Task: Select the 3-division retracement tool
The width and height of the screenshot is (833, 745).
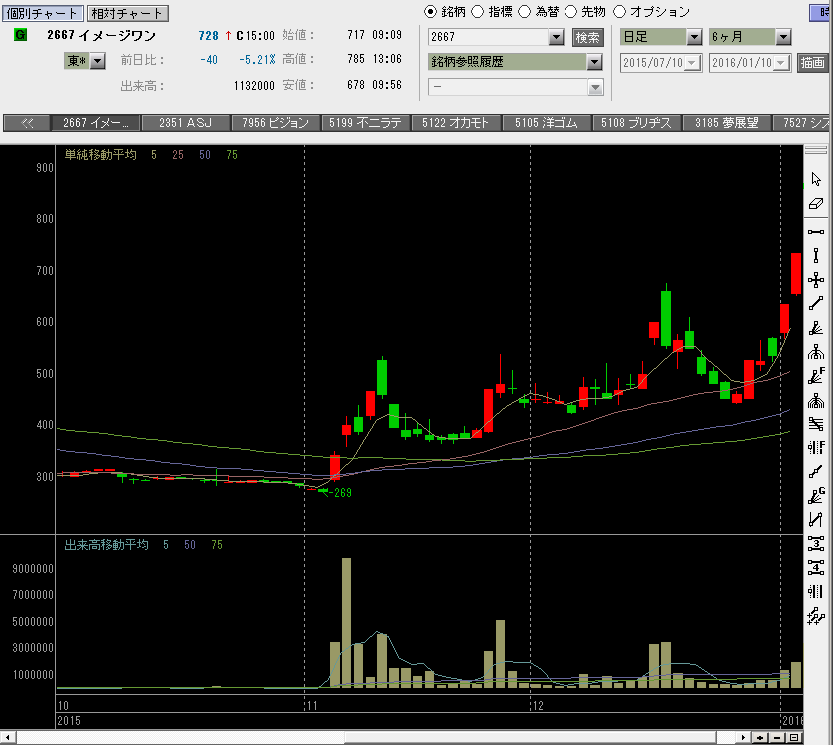Action: click(816, 543)
